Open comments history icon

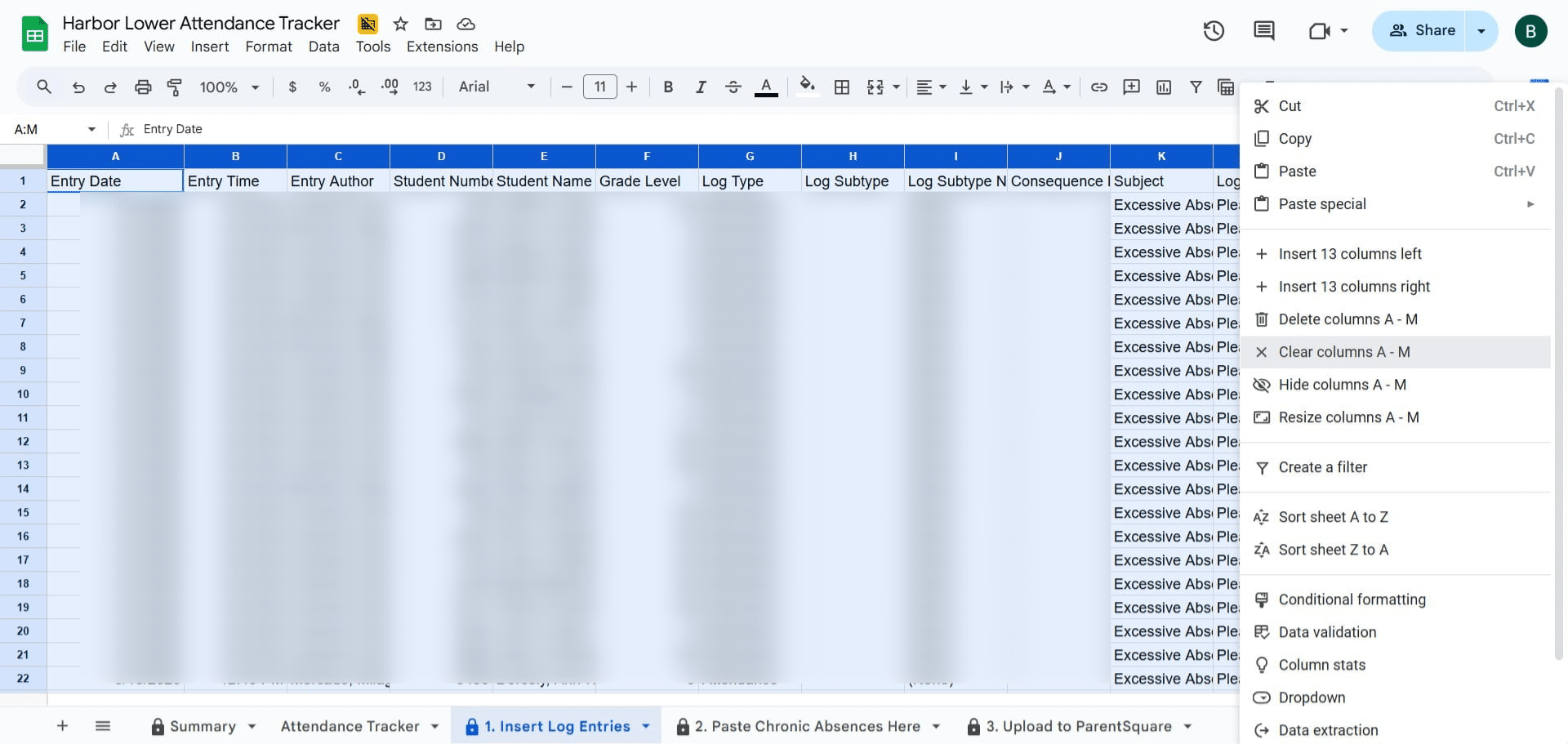click(x=1264, y=31)
